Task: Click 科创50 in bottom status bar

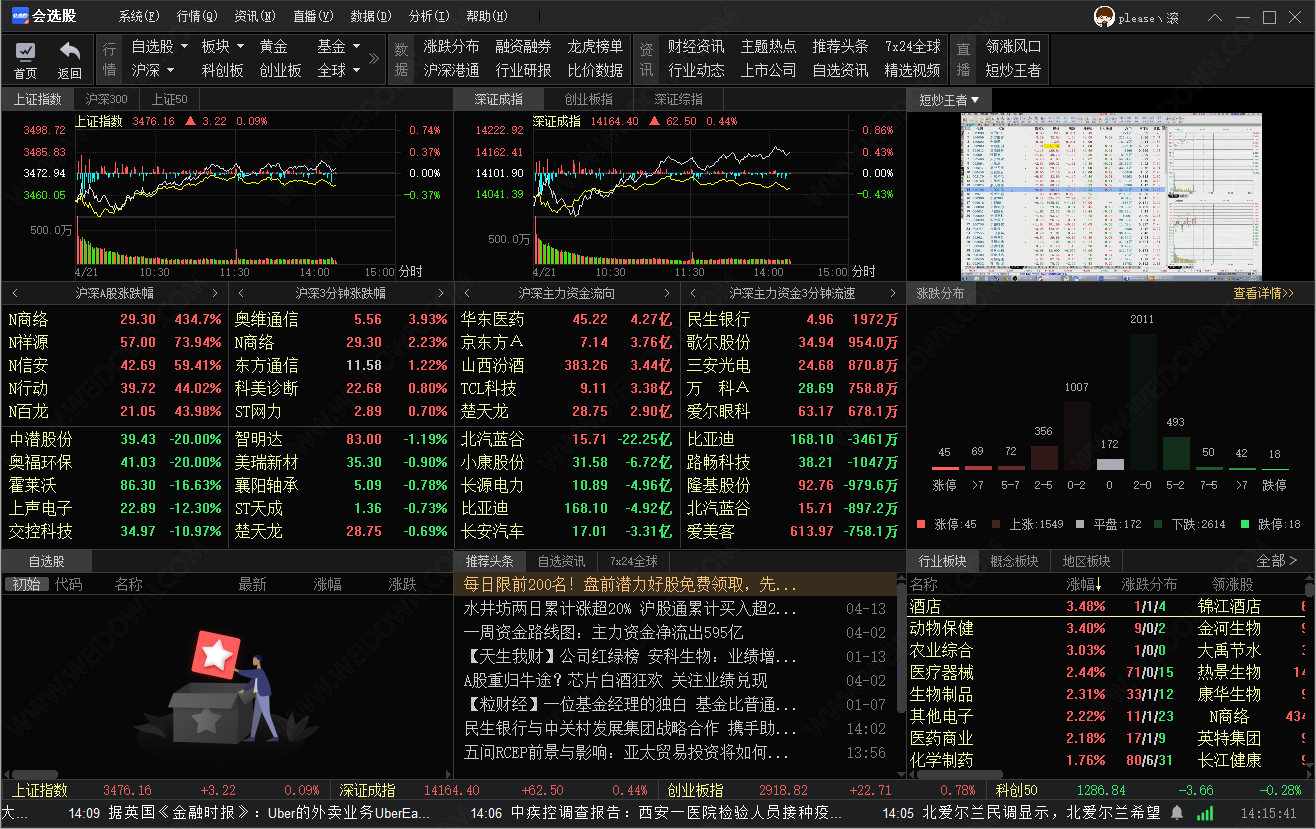Action: coord(1017,790)
